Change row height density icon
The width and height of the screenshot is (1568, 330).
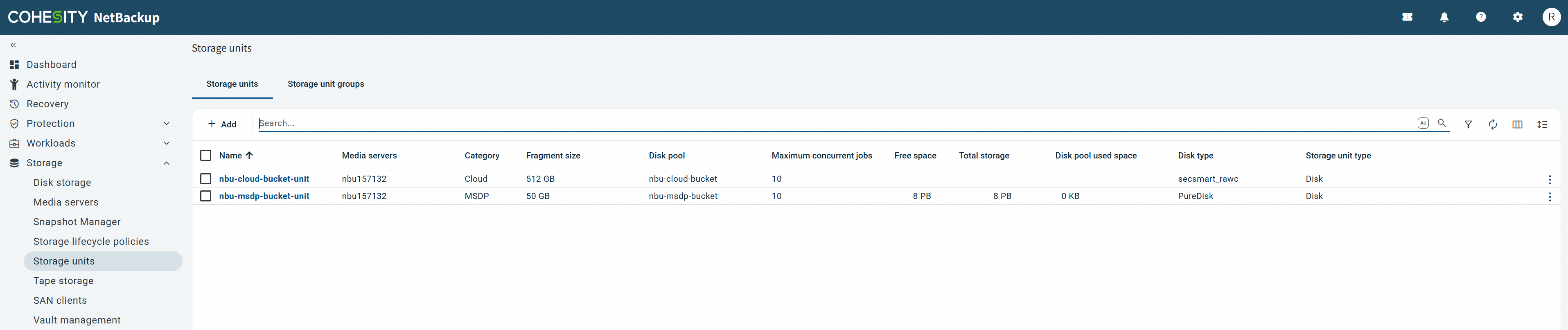1542,124
